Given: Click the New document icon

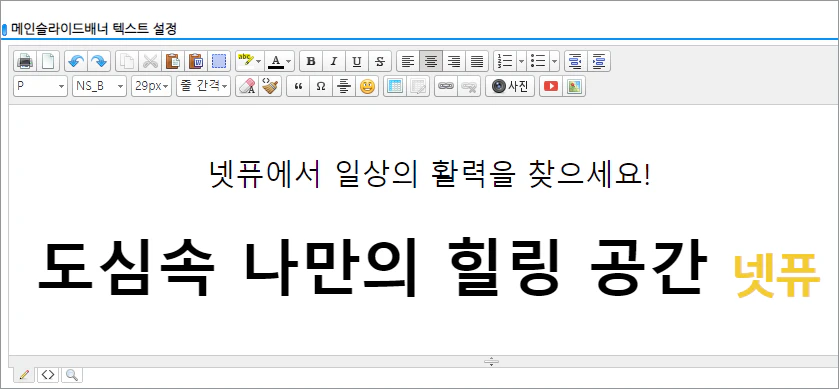Looking at the screenshot, I should (x=48, y=62).
